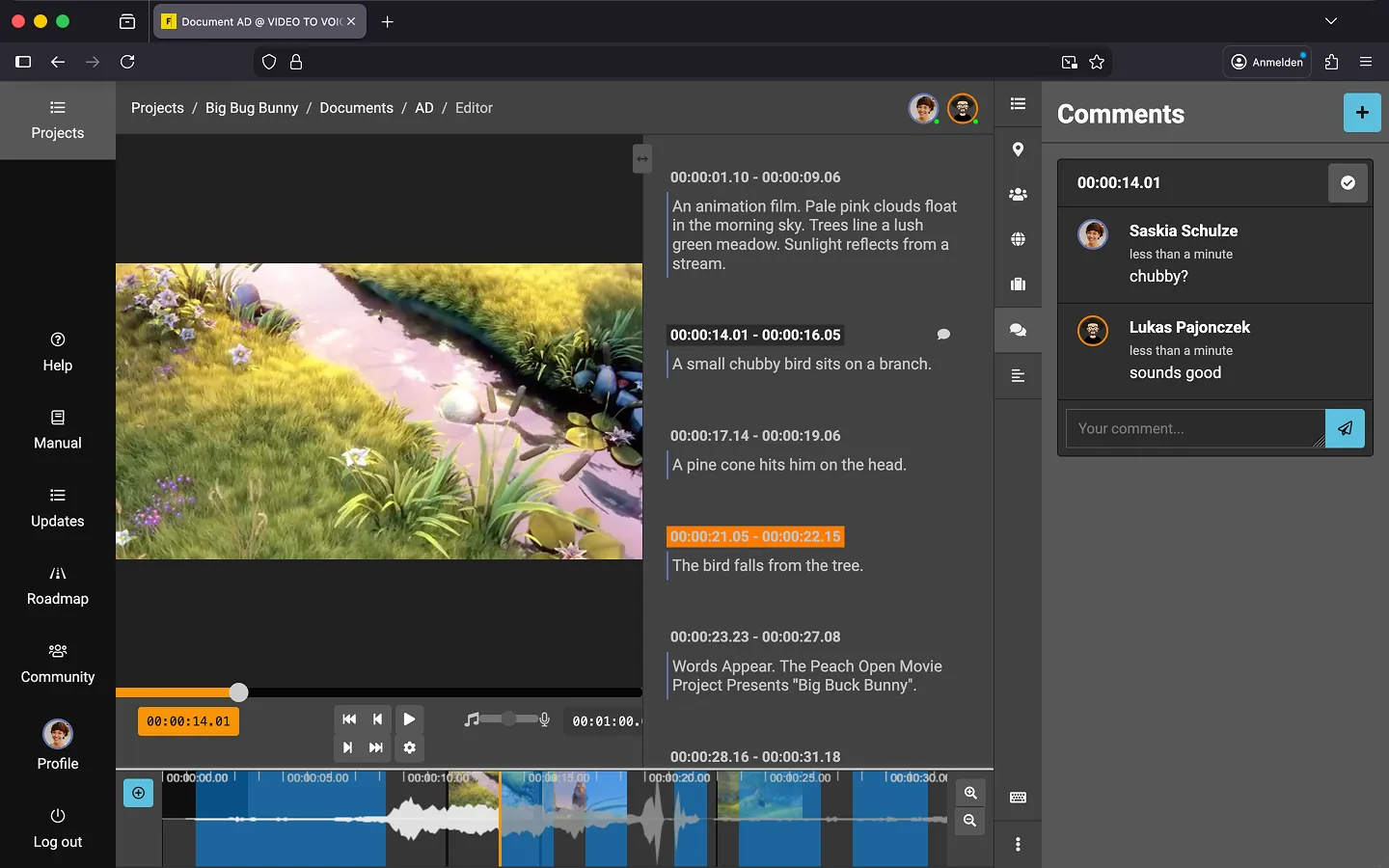This screenshot has width=1389, height=868.
Task: Click the 'Your comment...' input field
Action: (1194, 428)
